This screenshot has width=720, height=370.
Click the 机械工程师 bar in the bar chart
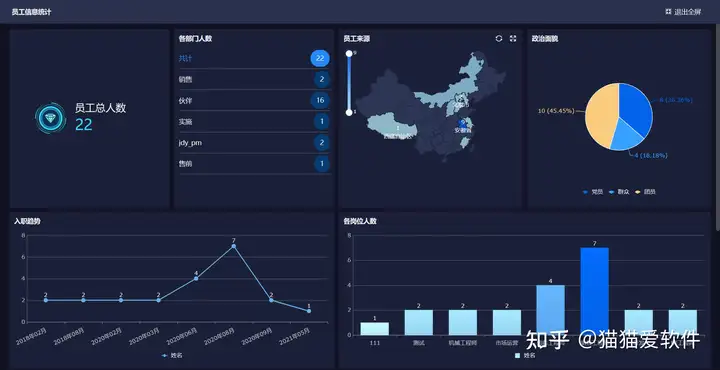coord(463,322)
